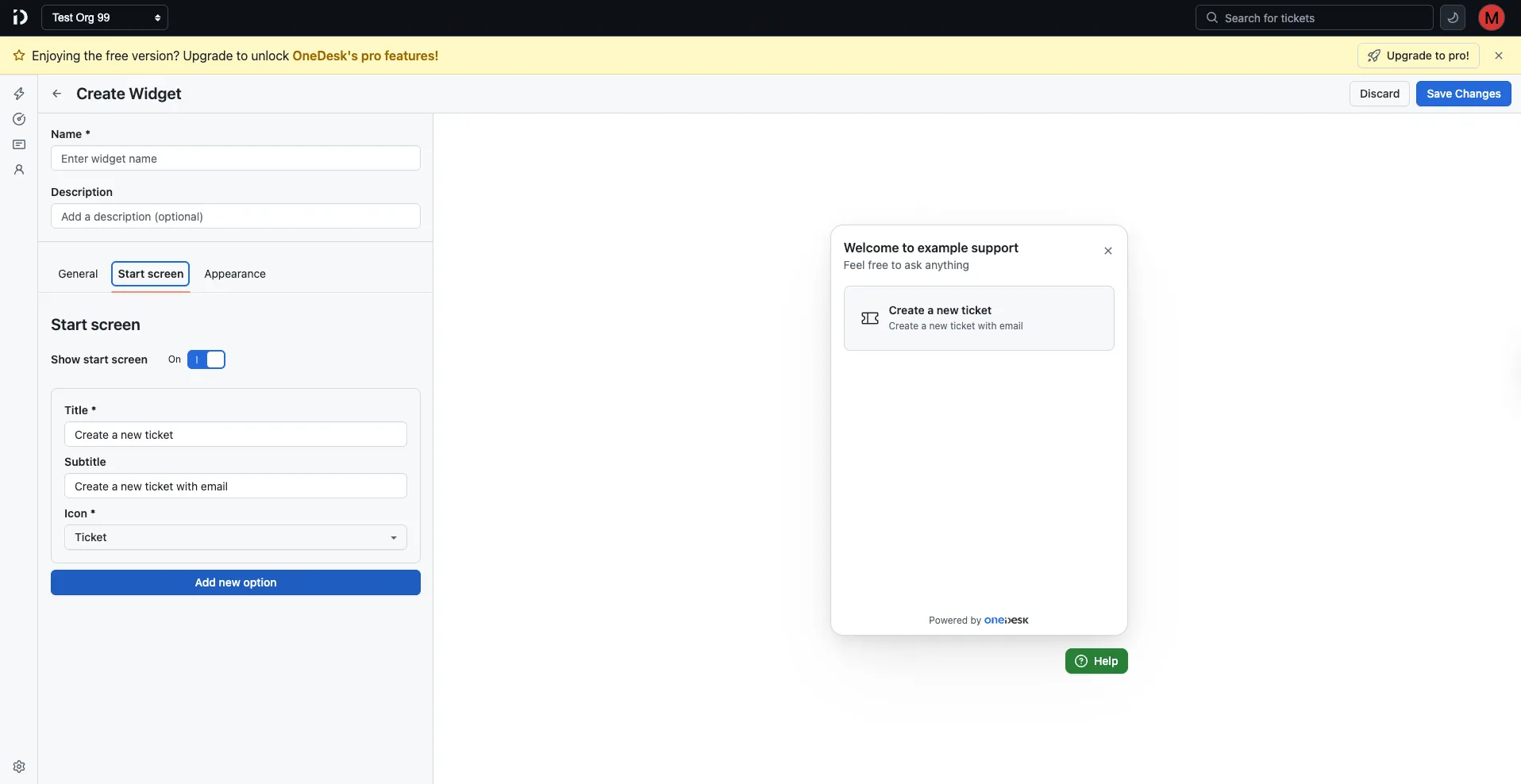
Task: Click the Discard button
Action: (1379, 94)
